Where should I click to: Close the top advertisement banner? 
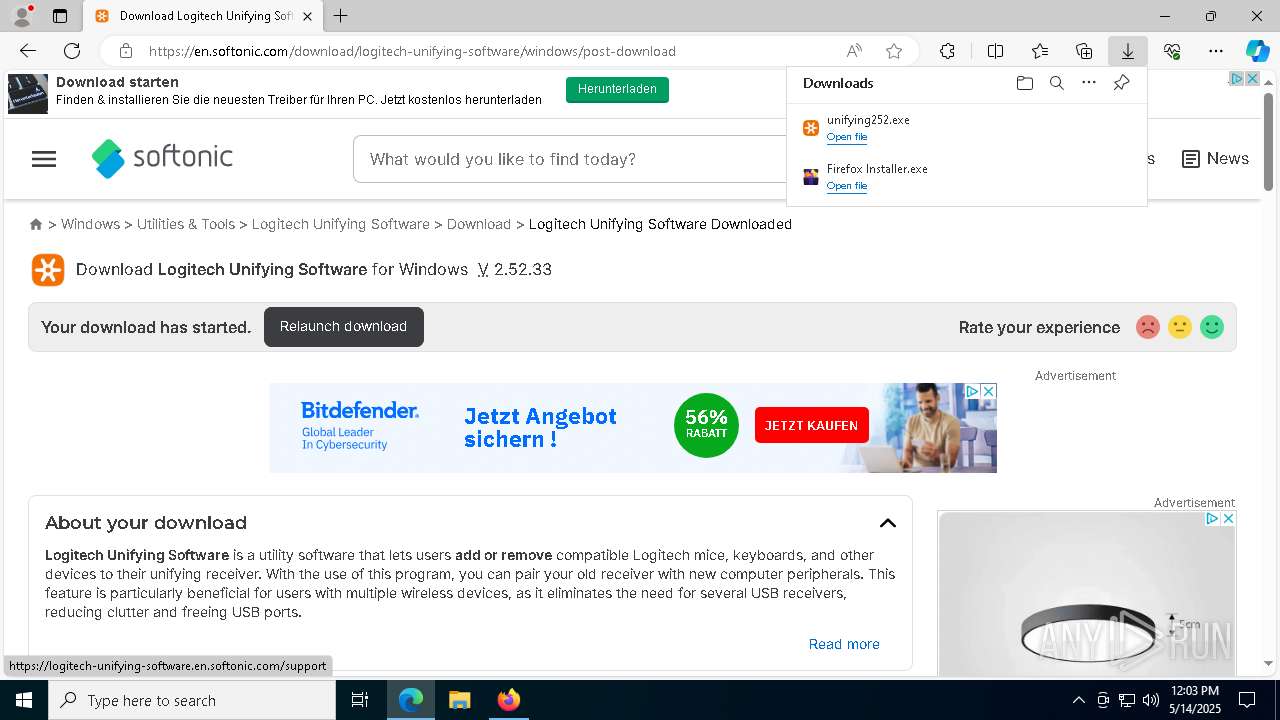(1251, 78)
